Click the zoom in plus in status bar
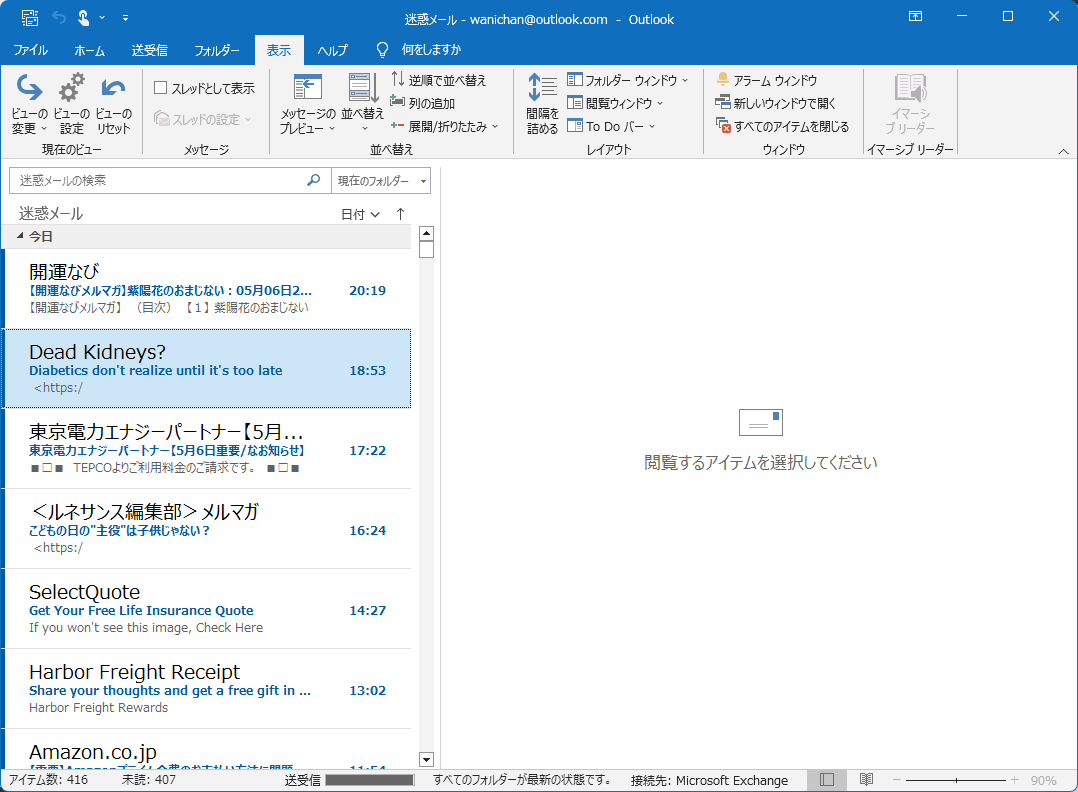Image resolution: width=1078 pixels, height=792 pixels. (1015, 780)
